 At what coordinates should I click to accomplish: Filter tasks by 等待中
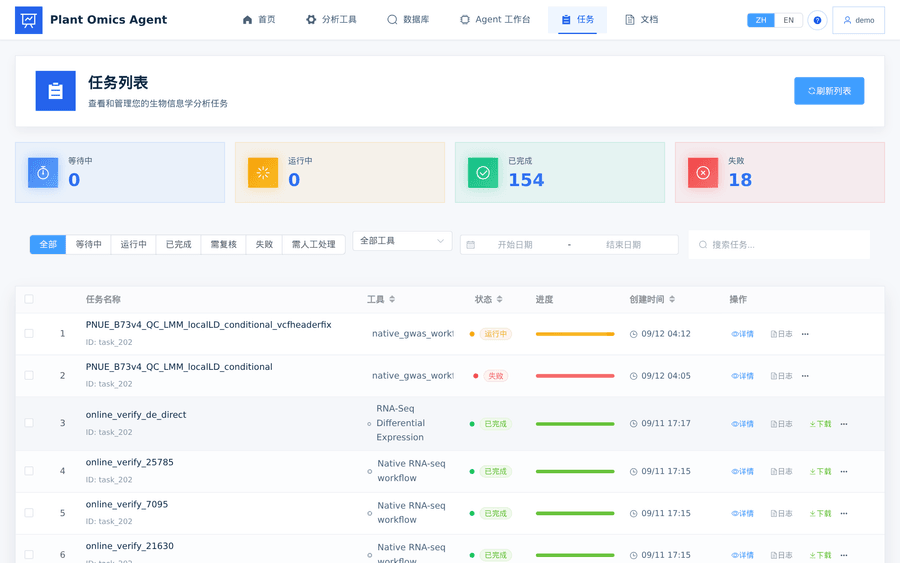click(x=88, y=244)
